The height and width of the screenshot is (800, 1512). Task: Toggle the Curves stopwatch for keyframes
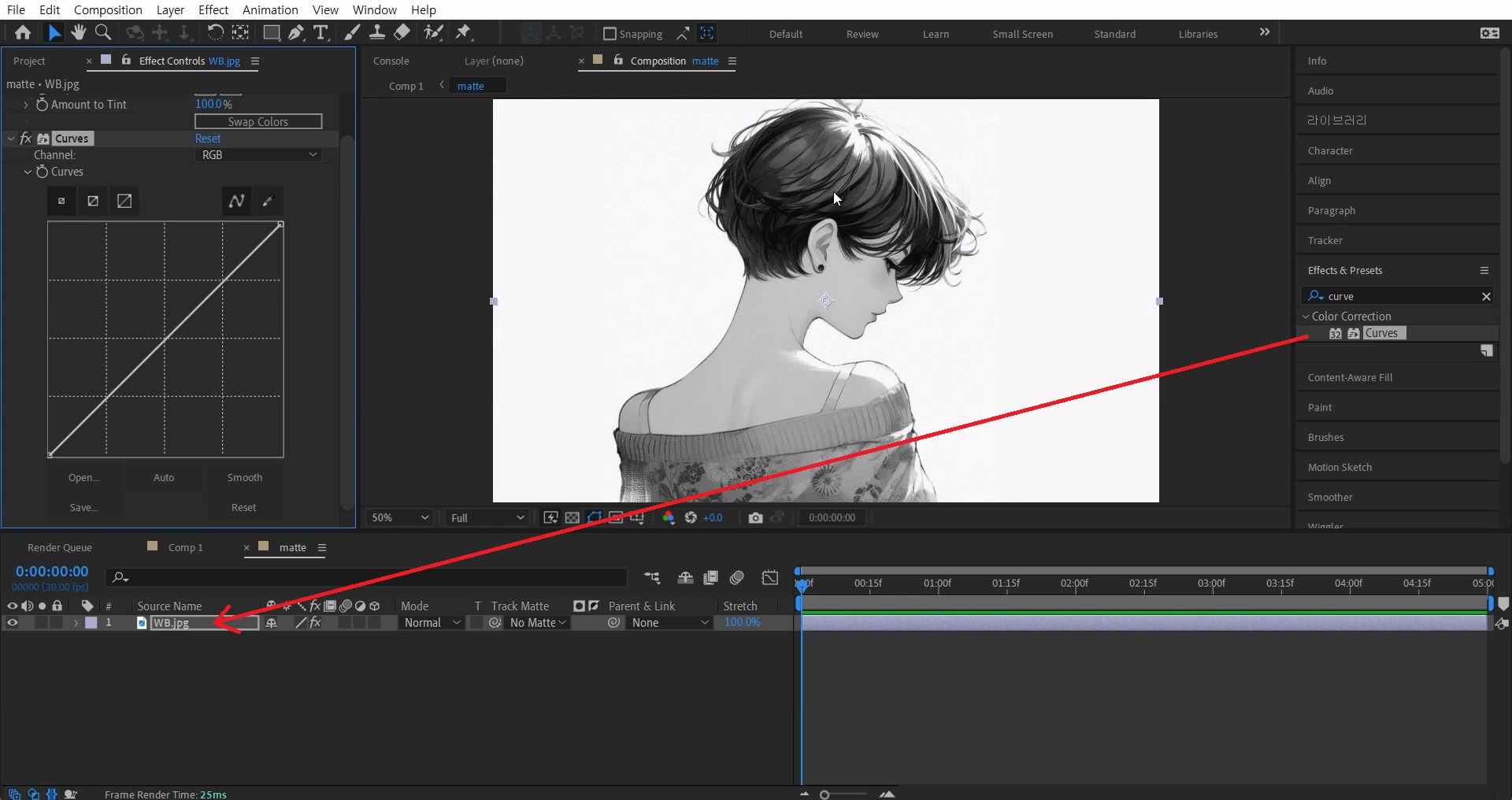click(43, 172)
